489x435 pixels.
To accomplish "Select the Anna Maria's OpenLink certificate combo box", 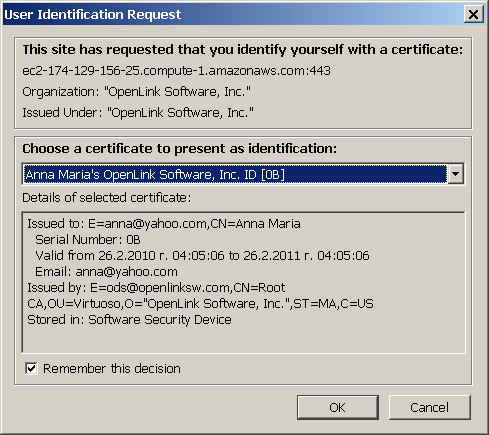I will coord(243,174).
